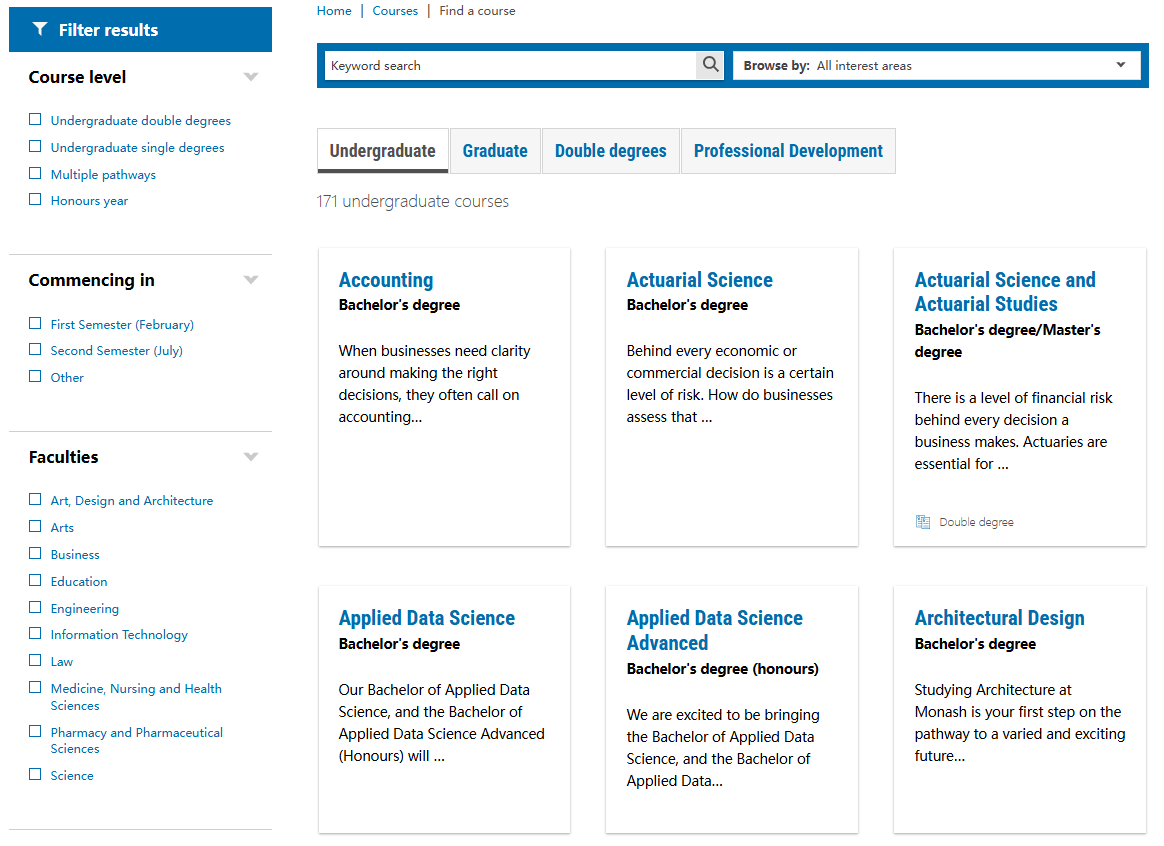Click into the Keyword search field
This screenshot has width=1164, height=846.
click(x=510, y=66)
